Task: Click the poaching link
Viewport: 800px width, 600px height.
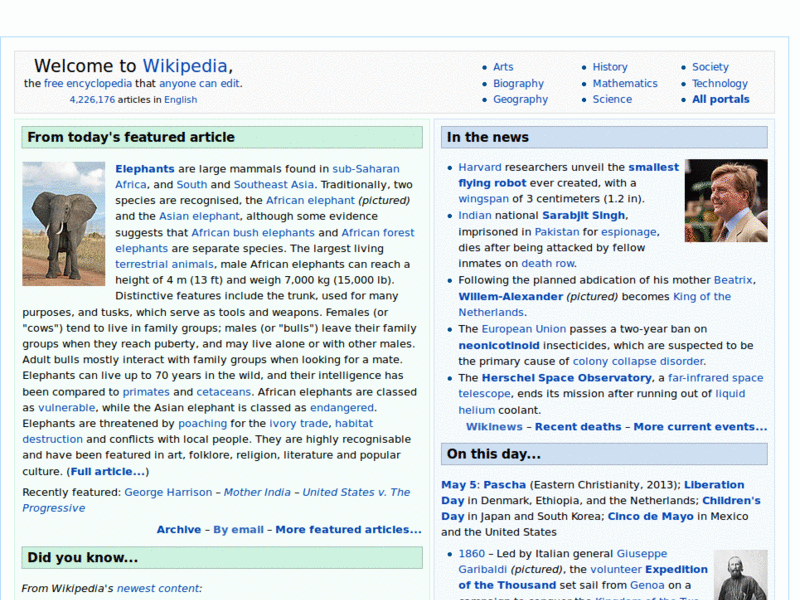Action: [x=203, y=423]
